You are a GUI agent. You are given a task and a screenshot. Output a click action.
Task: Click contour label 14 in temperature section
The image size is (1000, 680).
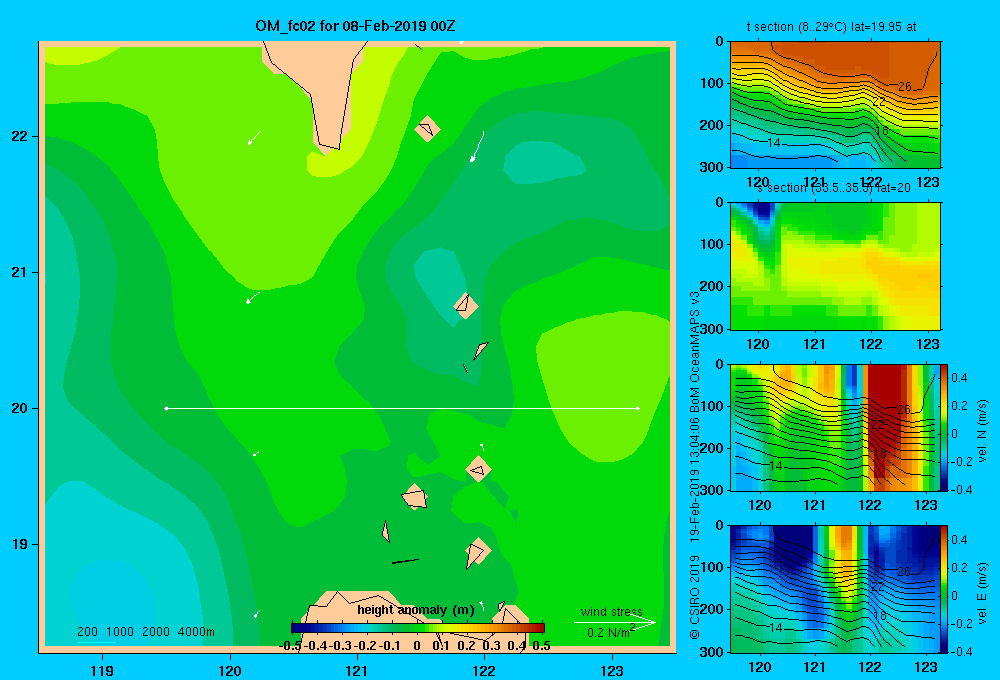click(774, 143)
